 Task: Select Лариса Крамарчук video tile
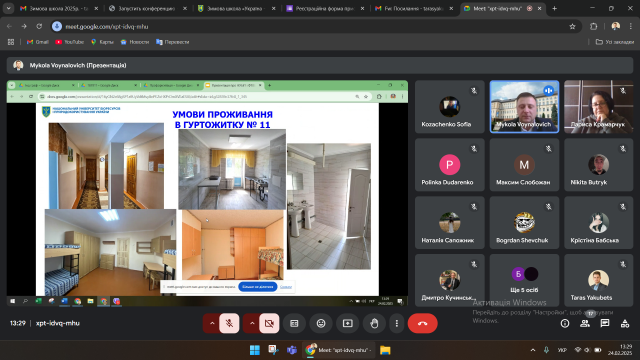point(598,107)
